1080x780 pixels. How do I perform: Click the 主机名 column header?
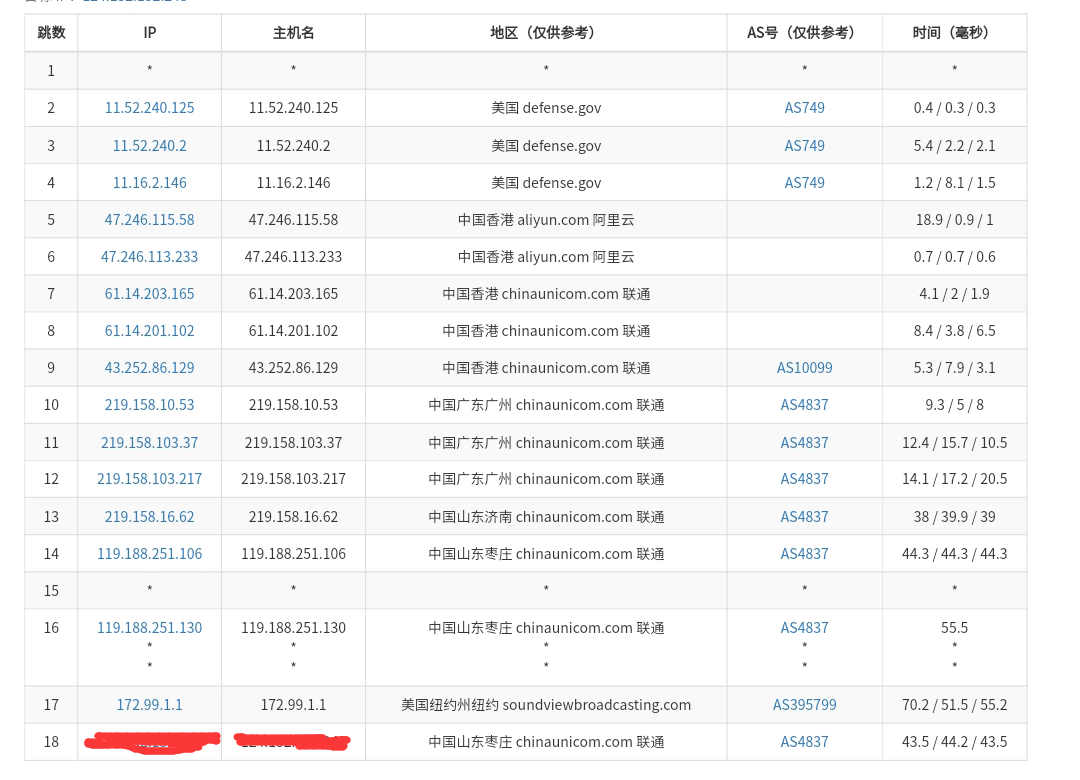(x=293, y=33)
